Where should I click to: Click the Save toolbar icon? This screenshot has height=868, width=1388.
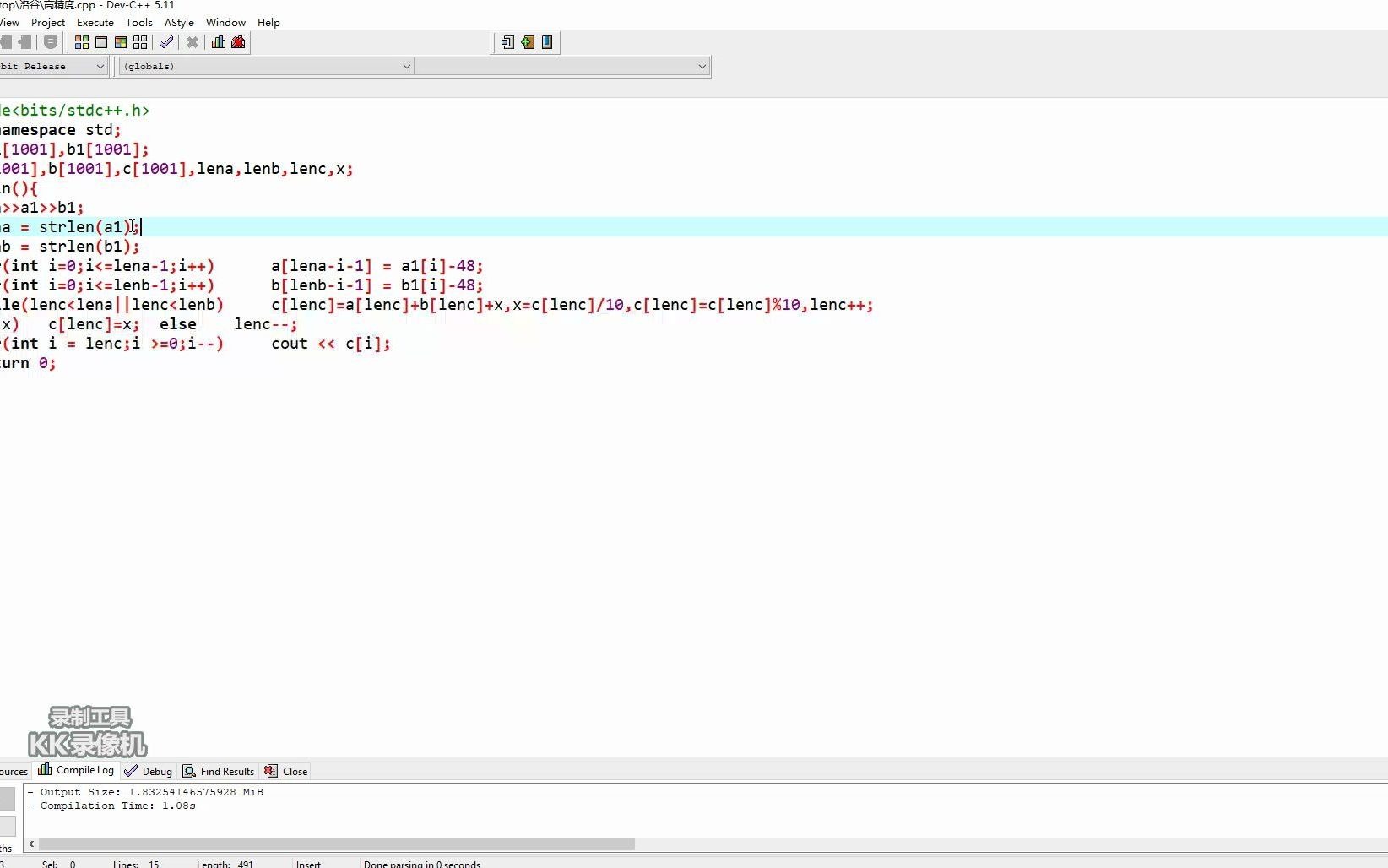(x=50, y=43)
